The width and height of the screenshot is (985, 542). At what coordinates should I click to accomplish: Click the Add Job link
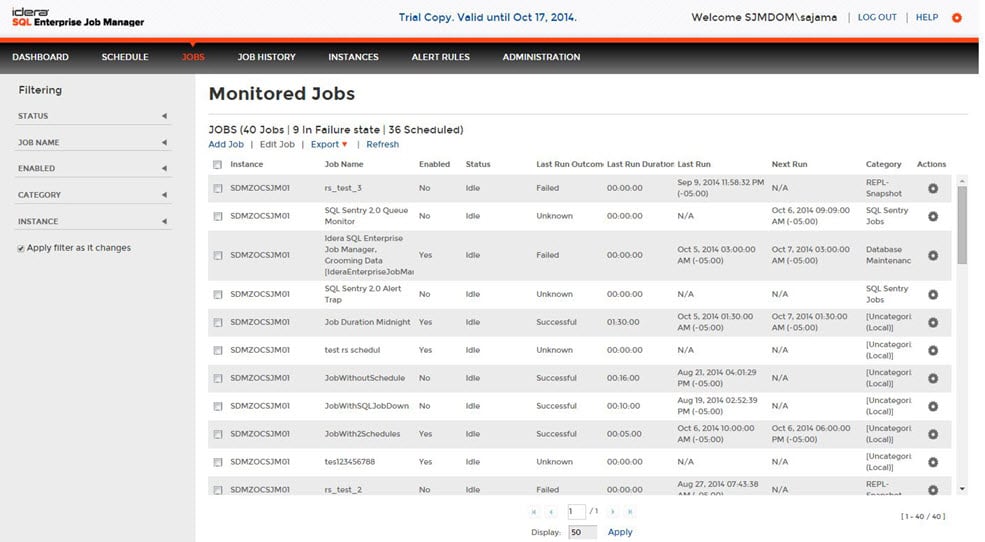coord(226,144)
